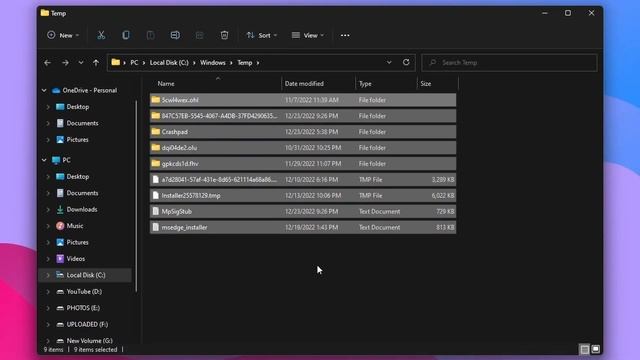Select YouTube (D:) drive in sidebar
640x360 pixels.
[x=84, y=292]
